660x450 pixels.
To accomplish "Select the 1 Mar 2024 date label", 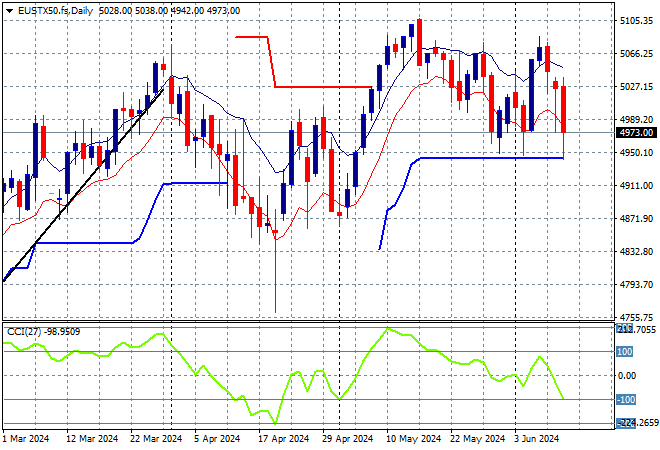I will [26, 439].
